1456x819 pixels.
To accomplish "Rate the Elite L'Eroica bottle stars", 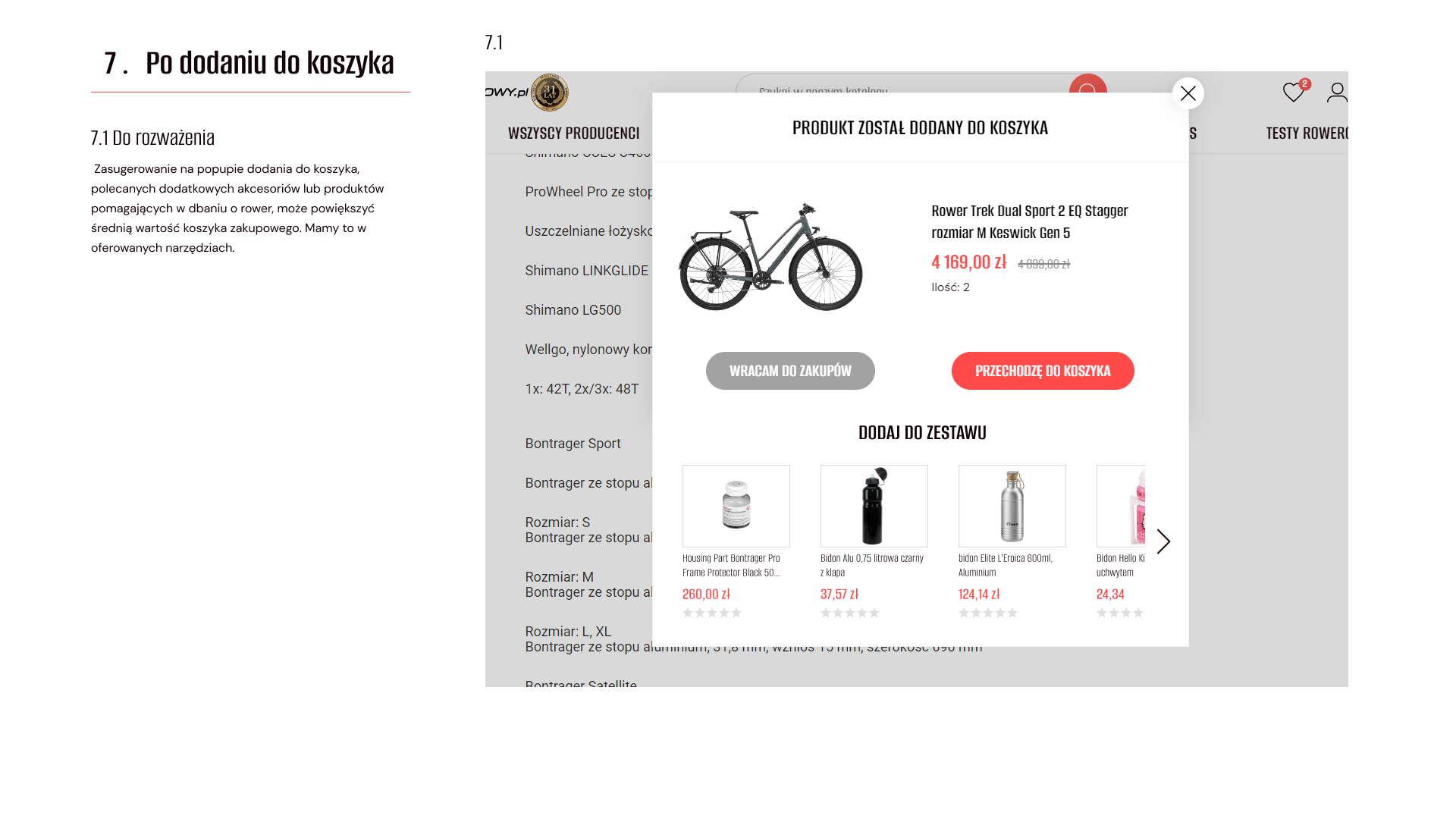I will click(987, 613).
